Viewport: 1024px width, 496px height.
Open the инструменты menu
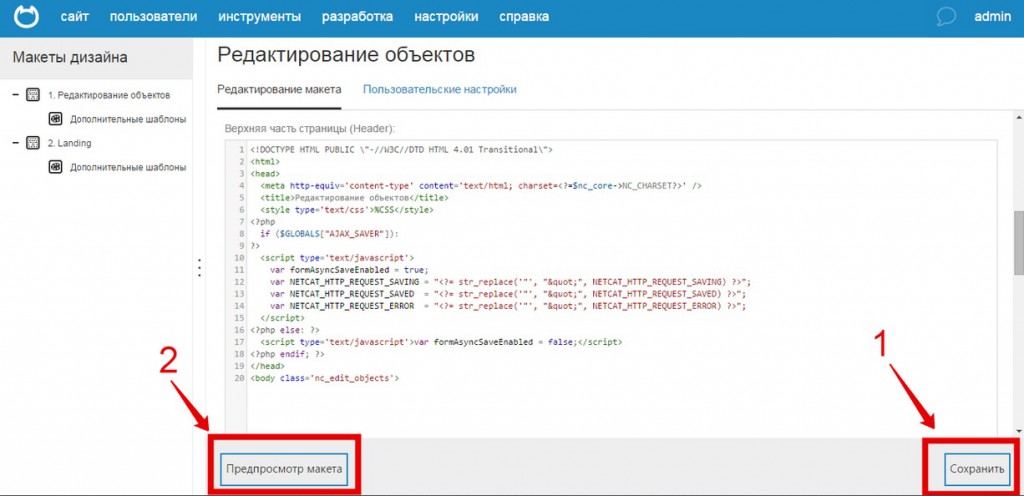pyautogui.click(x=260, y=17)
